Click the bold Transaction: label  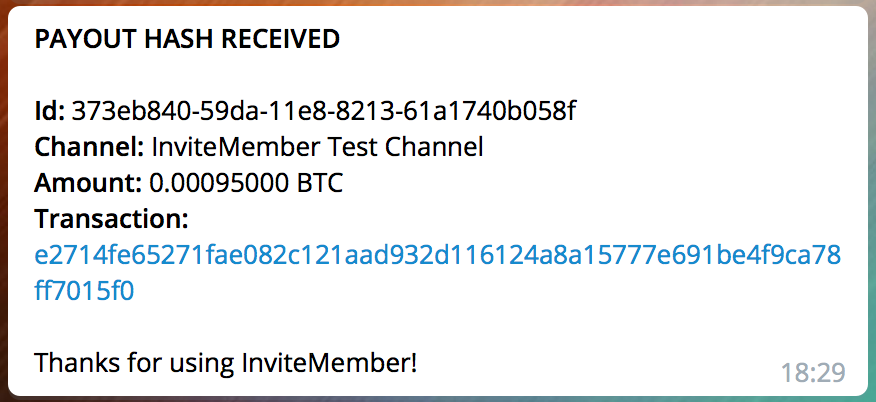point(112,219)
